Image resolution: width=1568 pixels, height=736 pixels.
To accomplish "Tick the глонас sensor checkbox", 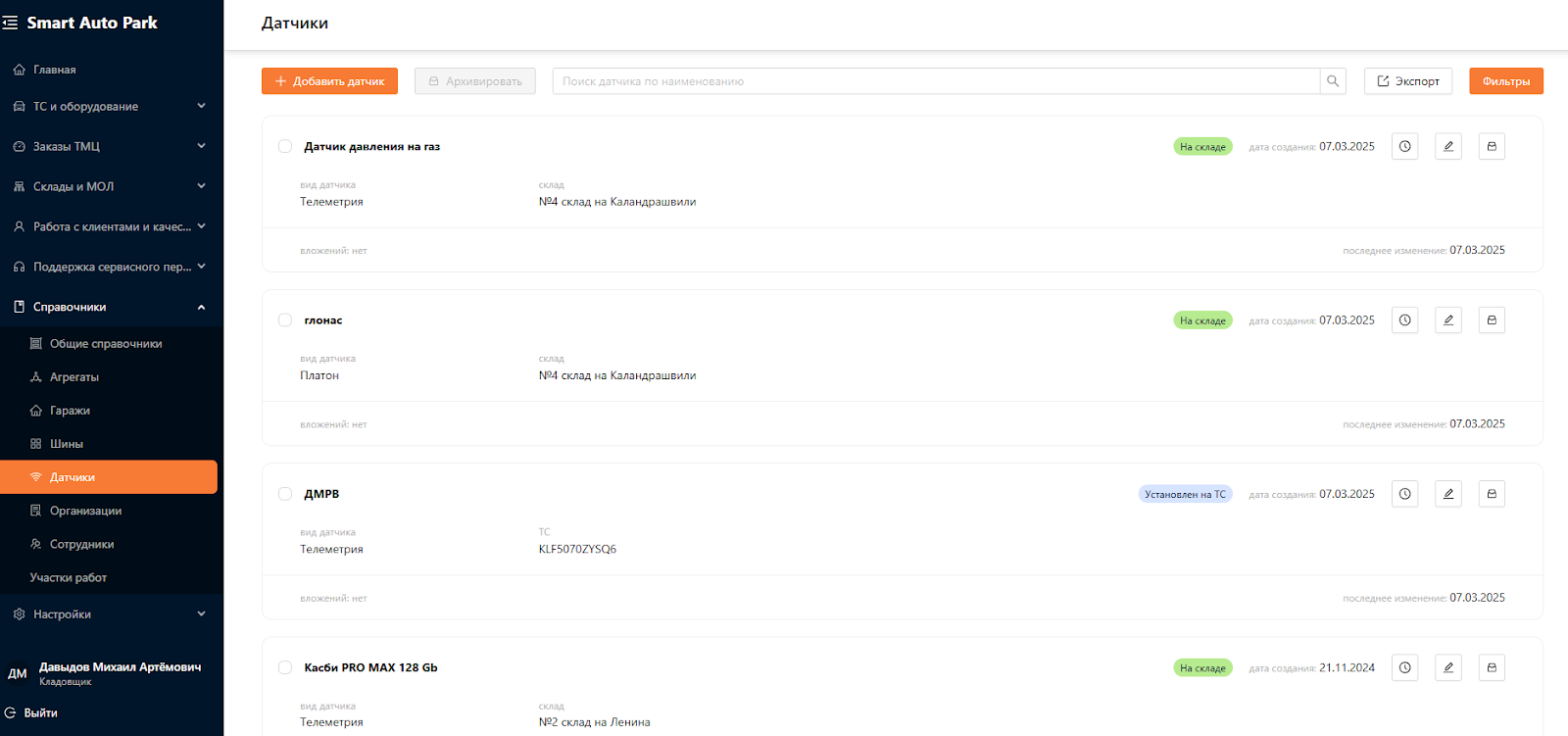I will (x=285, y=320).
